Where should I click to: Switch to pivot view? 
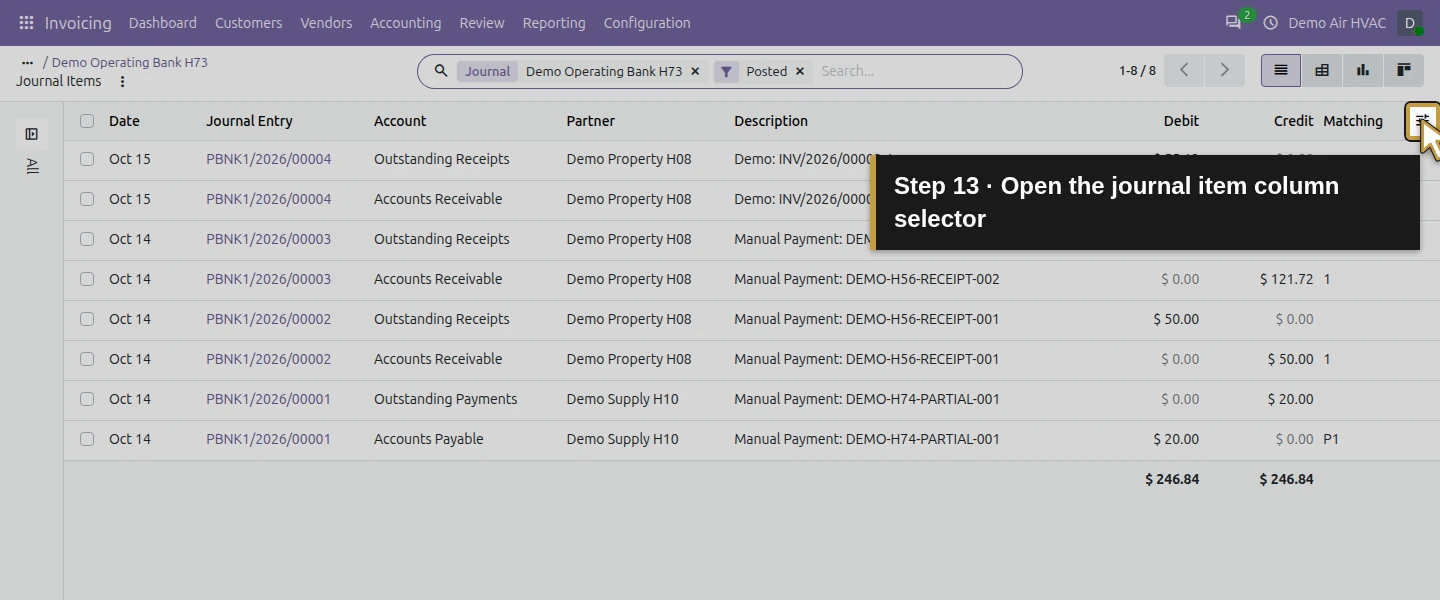pos(1322,70)
